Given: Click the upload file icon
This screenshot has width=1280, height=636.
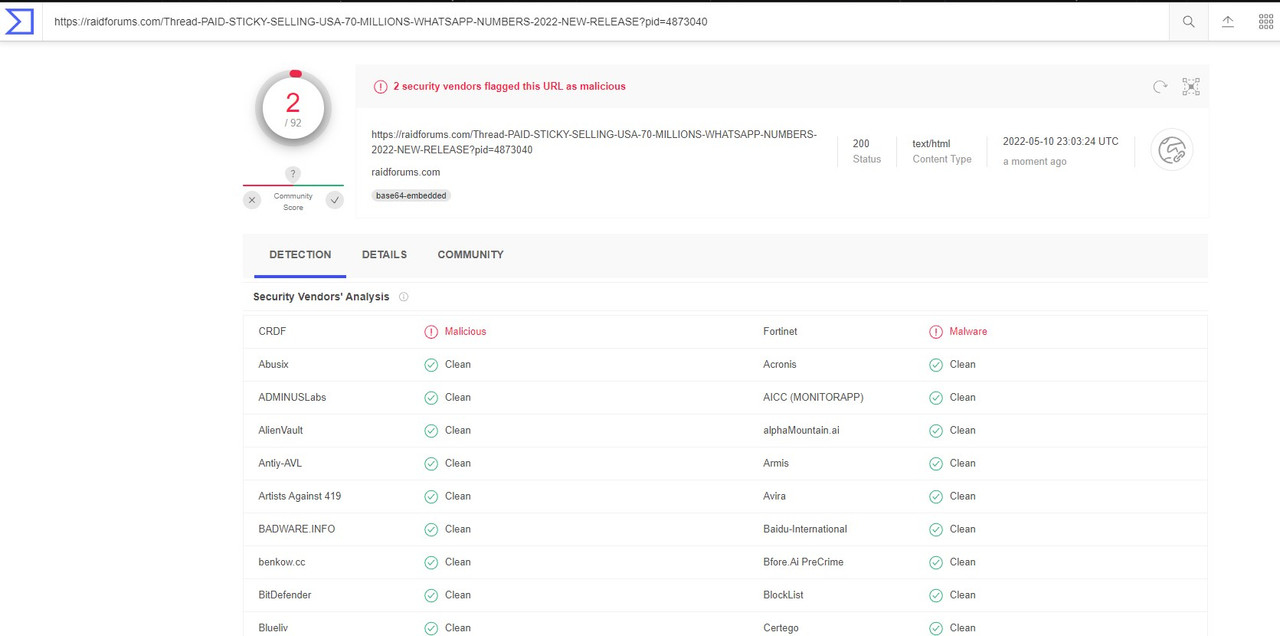Looking at the screenshot, I should pyautogui.click(x=1228, y=22).
